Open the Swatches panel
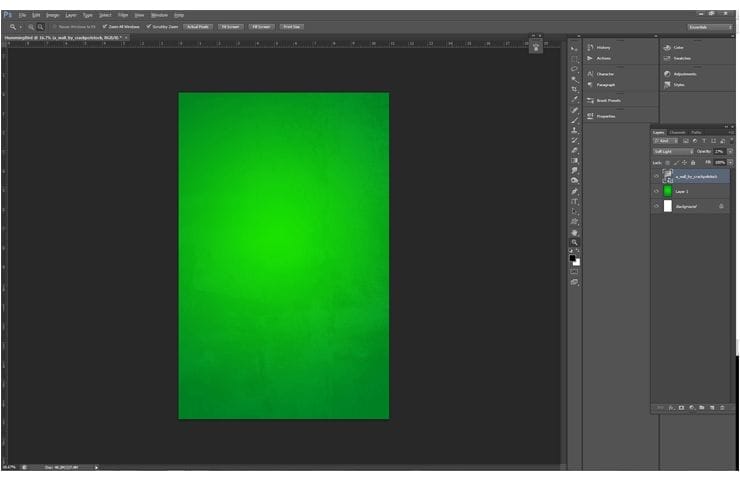The height and width of the screenshot is (493, 740). pyautogui.click(x=678, y=58)
